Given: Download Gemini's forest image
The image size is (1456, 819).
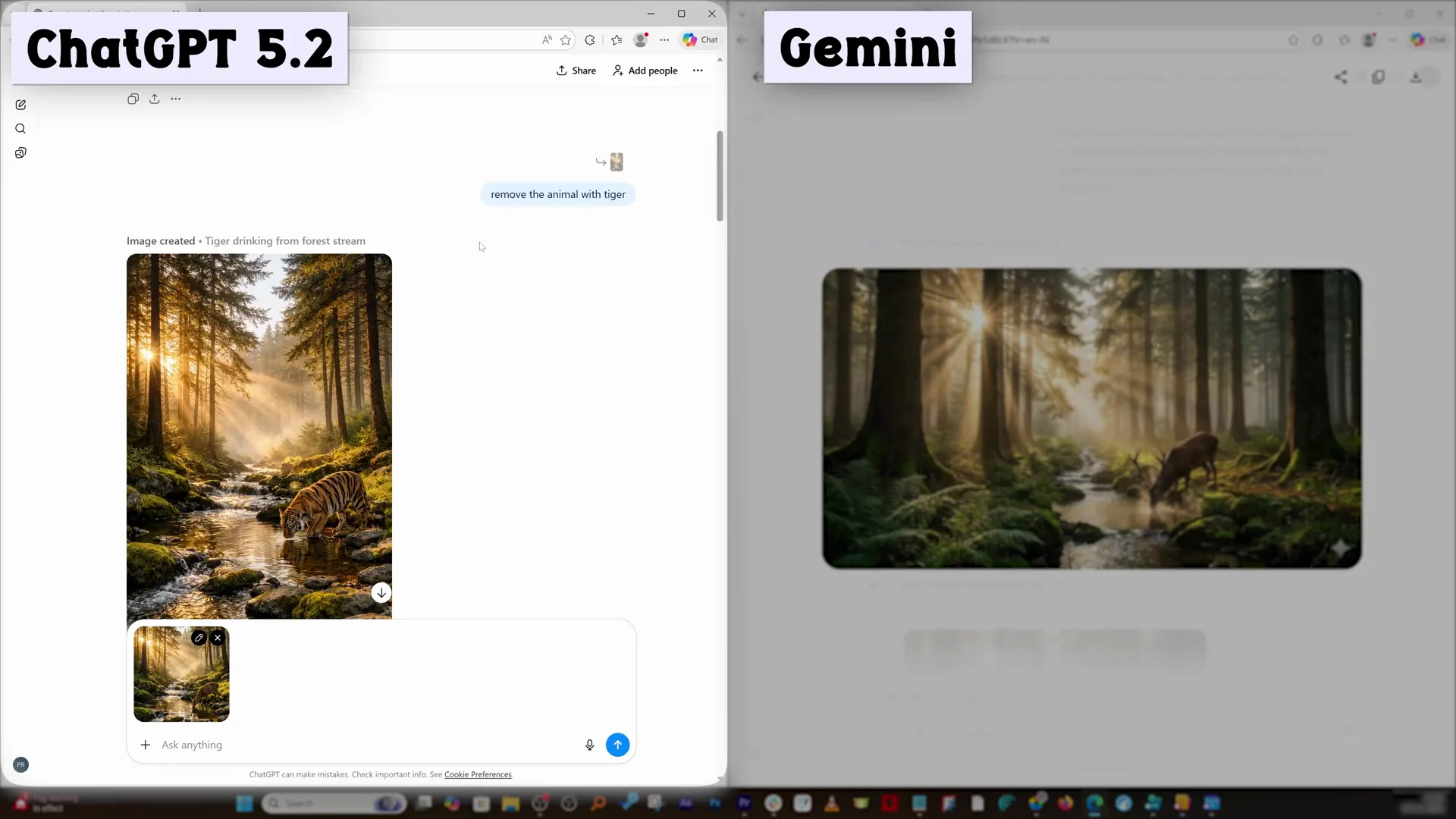Looking at the screenshot, I should [1417, 77].
